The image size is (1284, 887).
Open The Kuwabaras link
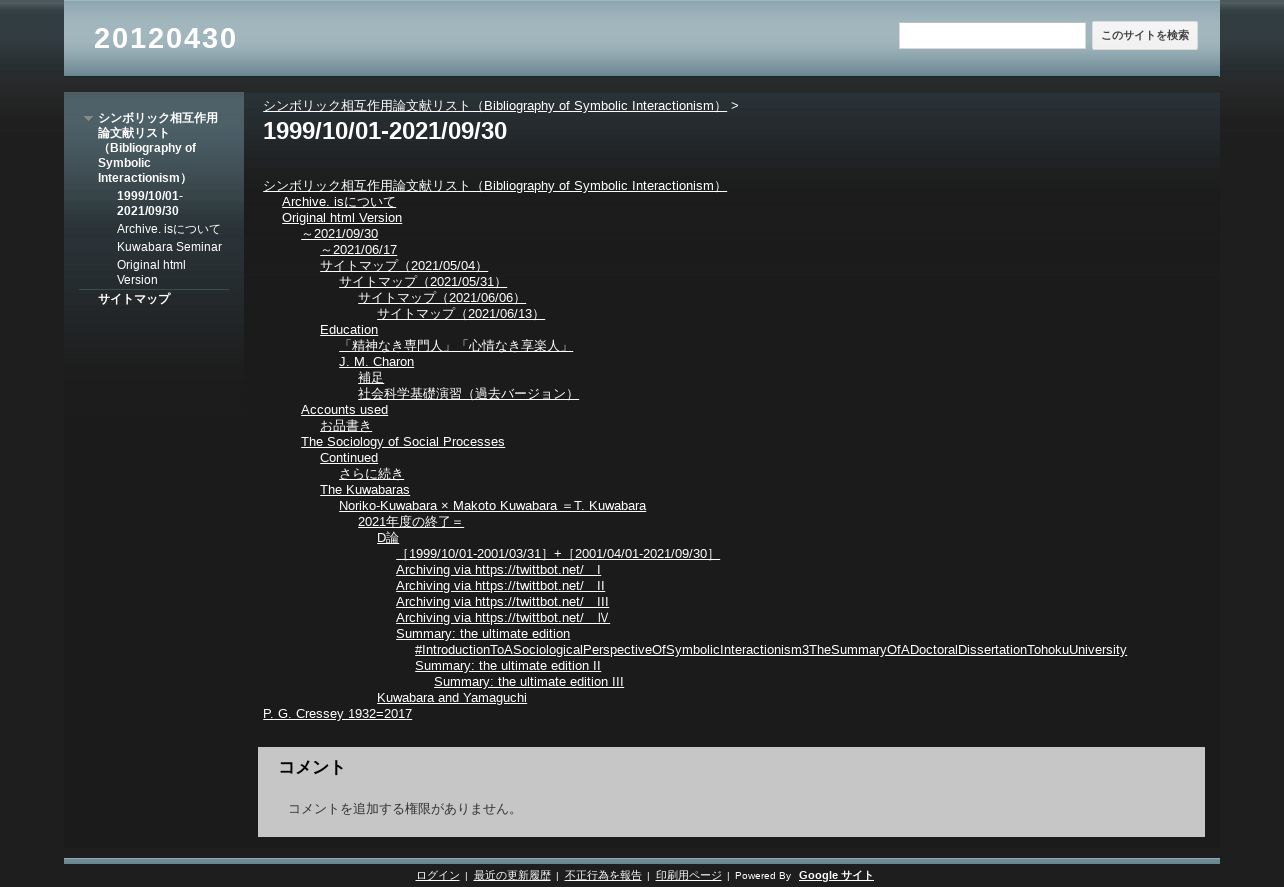point(365,490)
